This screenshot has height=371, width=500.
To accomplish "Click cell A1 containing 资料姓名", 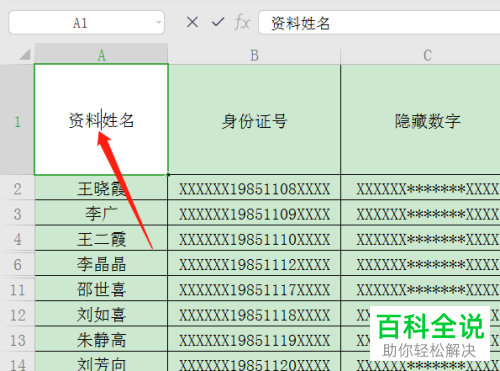I will 101,119.
